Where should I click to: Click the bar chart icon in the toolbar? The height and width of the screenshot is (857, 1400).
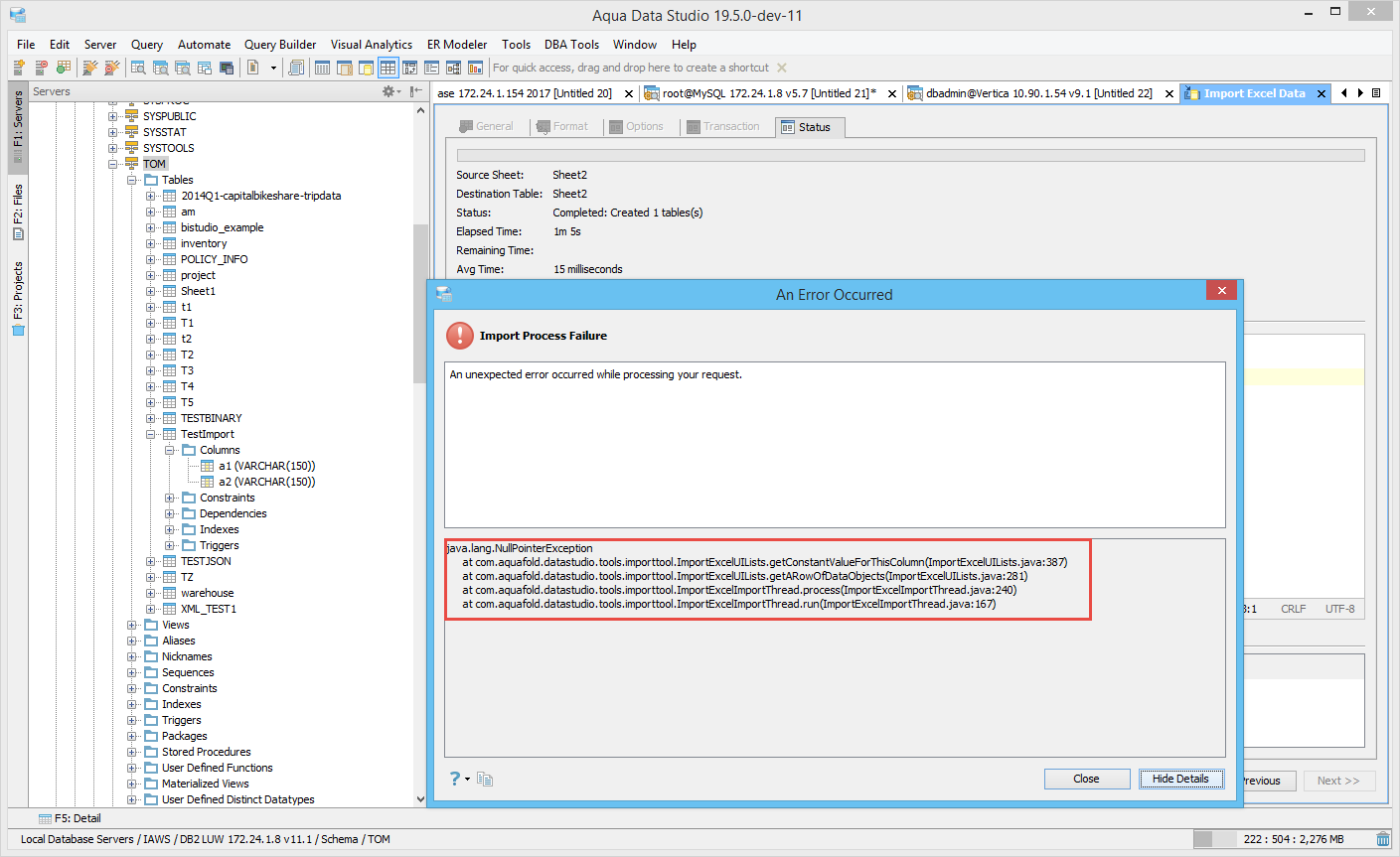tap(476, 68)
